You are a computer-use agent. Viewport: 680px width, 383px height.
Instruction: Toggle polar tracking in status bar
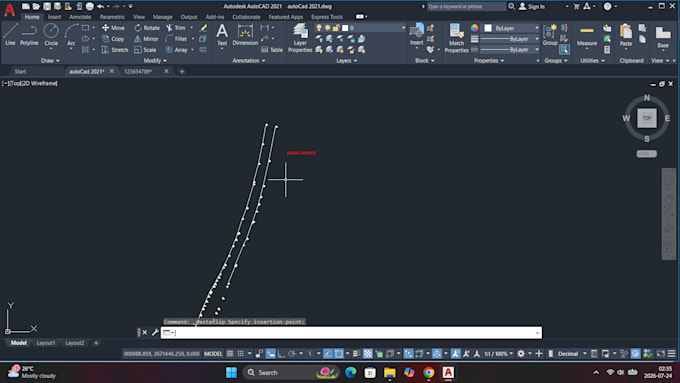[291, 354]
